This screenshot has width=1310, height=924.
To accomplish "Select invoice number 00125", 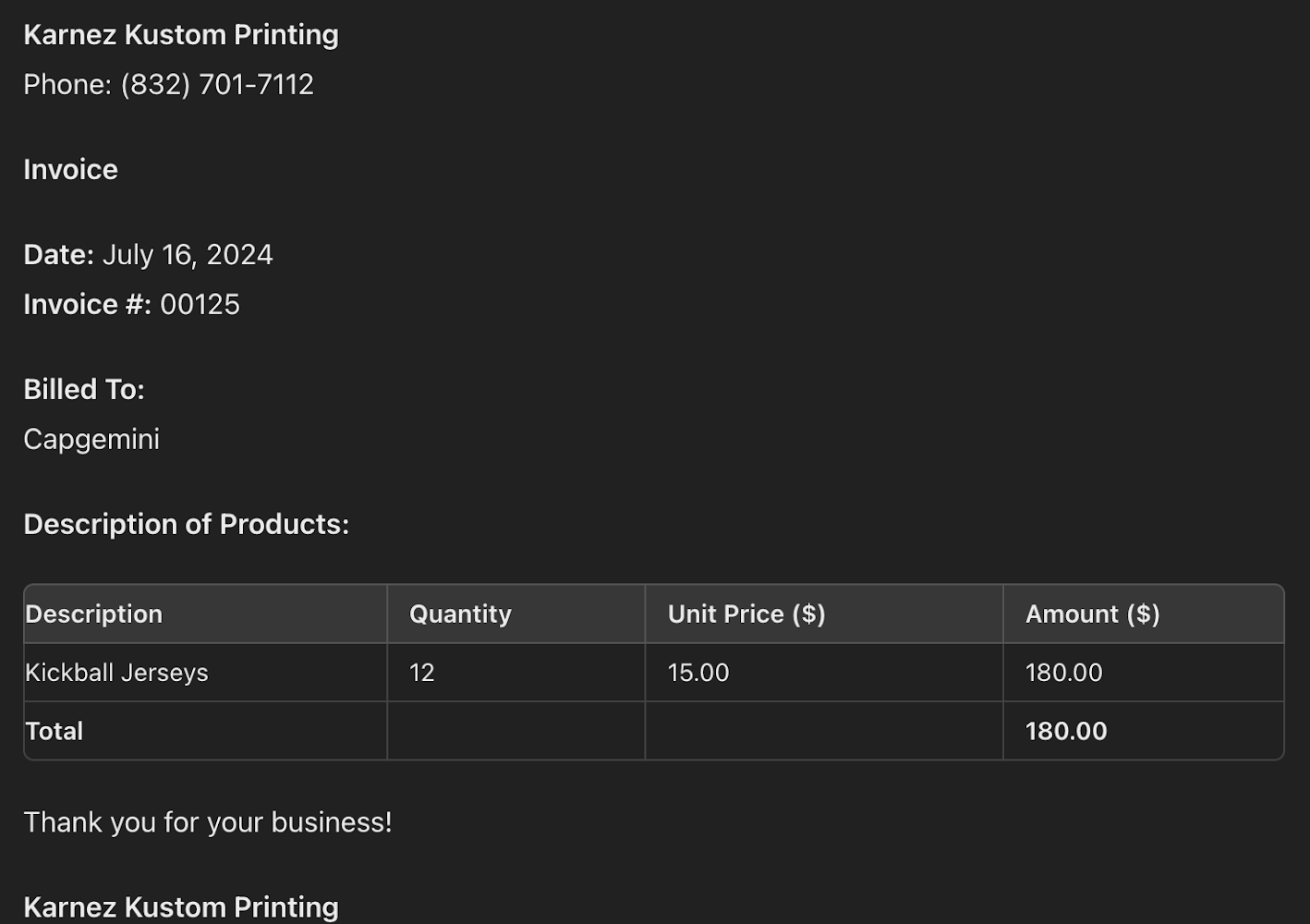I will [x=200, y=305].
